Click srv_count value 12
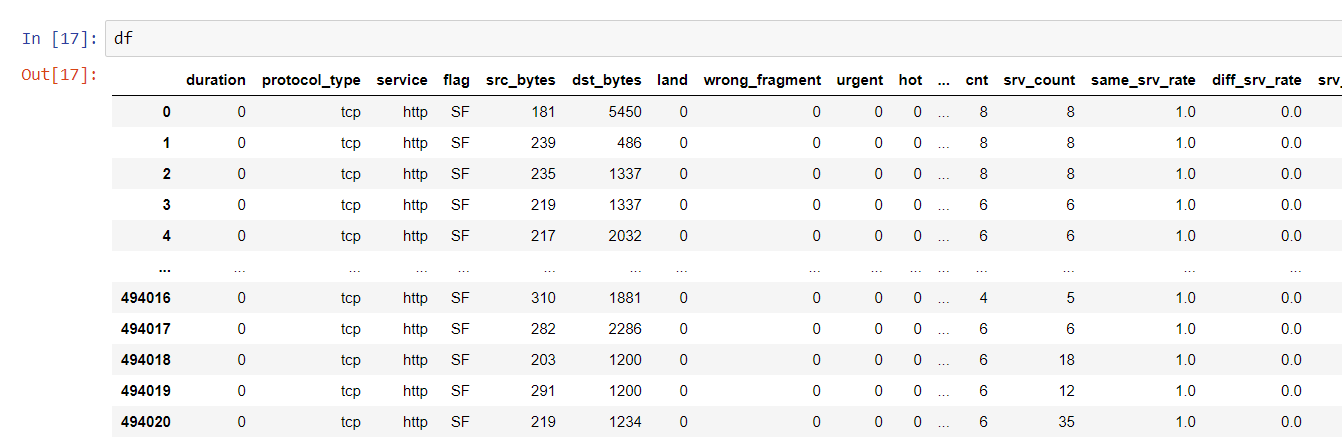Image resolution: width=1342 pixels, height=443 pixels. point(1067,391)
